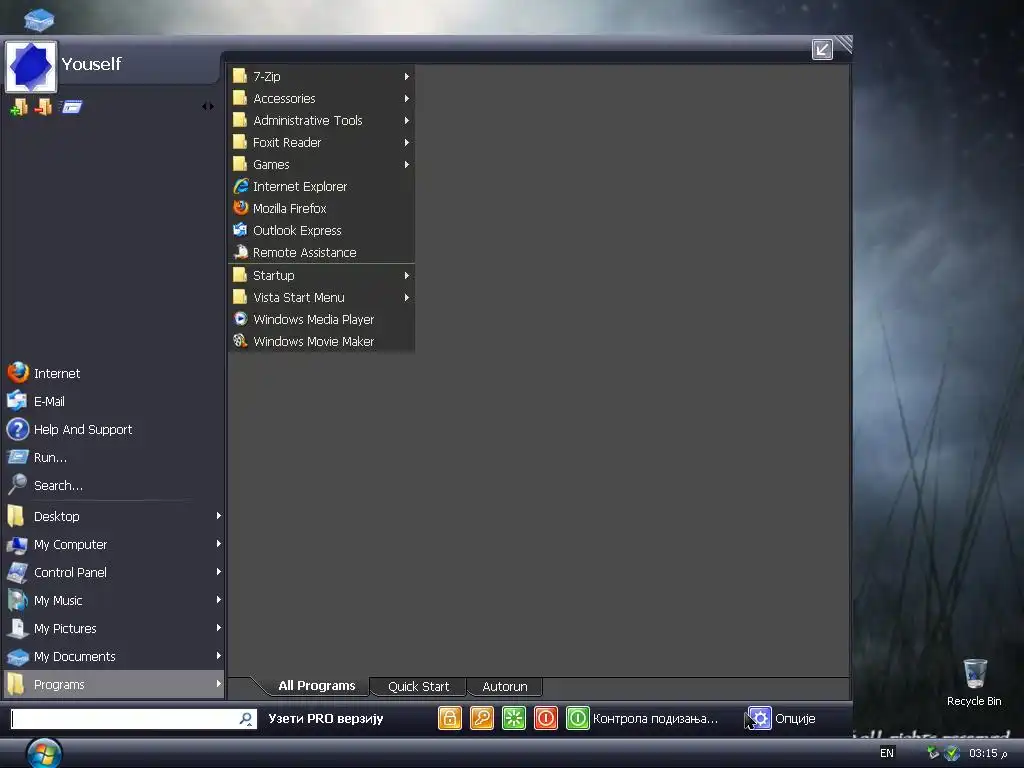Image resolution: width=1024 pixels, height=768 pixels.
Task: Expand the Vista Start Menu folder
Action: [321, 297]
